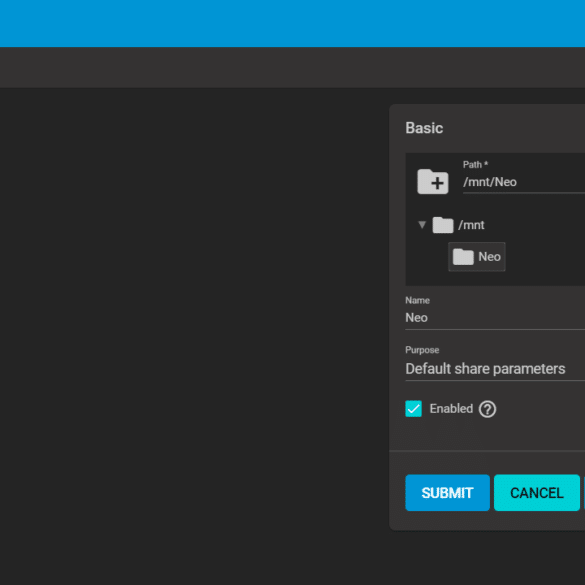Select the Neo folder in tree
This screenshot has height=585, width=585.
coord(477,257)
